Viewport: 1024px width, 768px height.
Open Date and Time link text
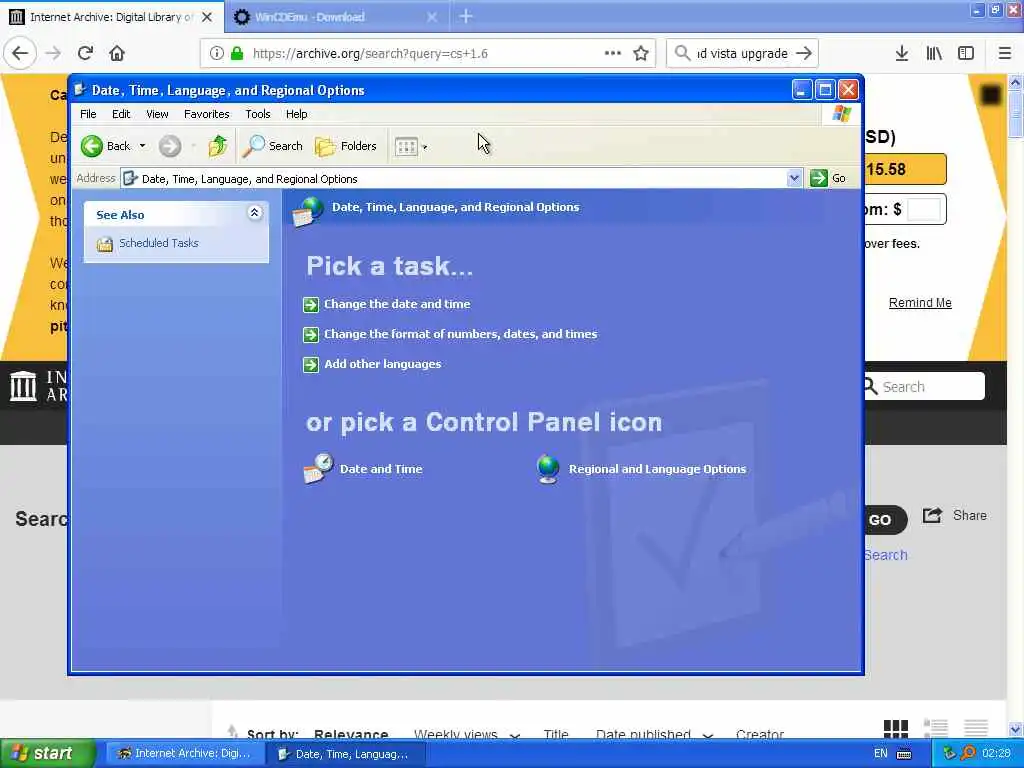tap(381, 469)
